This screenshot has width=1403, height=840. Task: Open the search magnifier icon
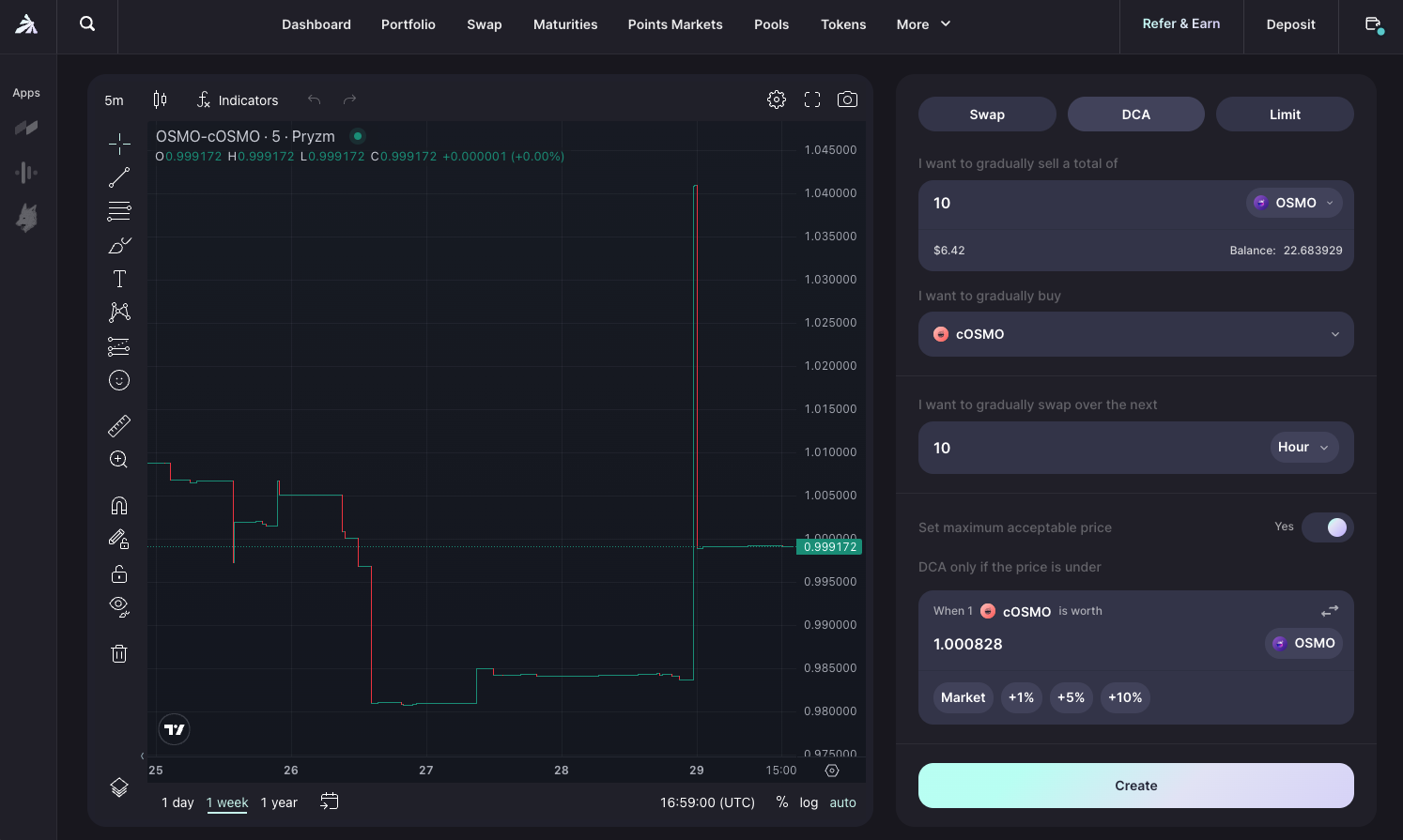[x=87, y=23]
